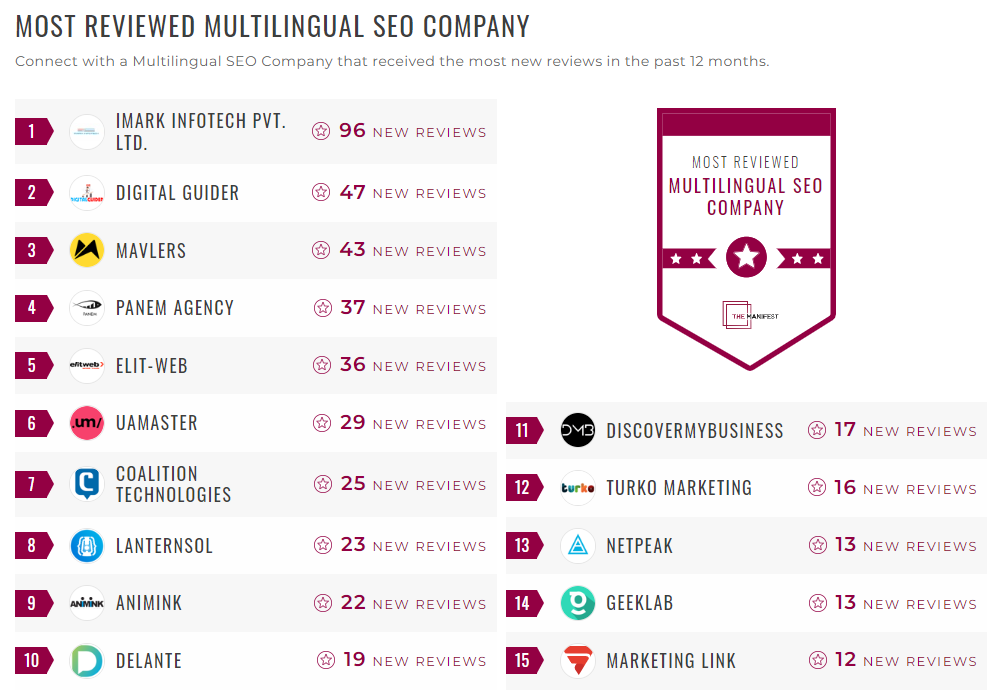Click the GeekLab green logo
Image resolution: width=991 pixels, height=698 pixels.
click(x=578, y=603)
